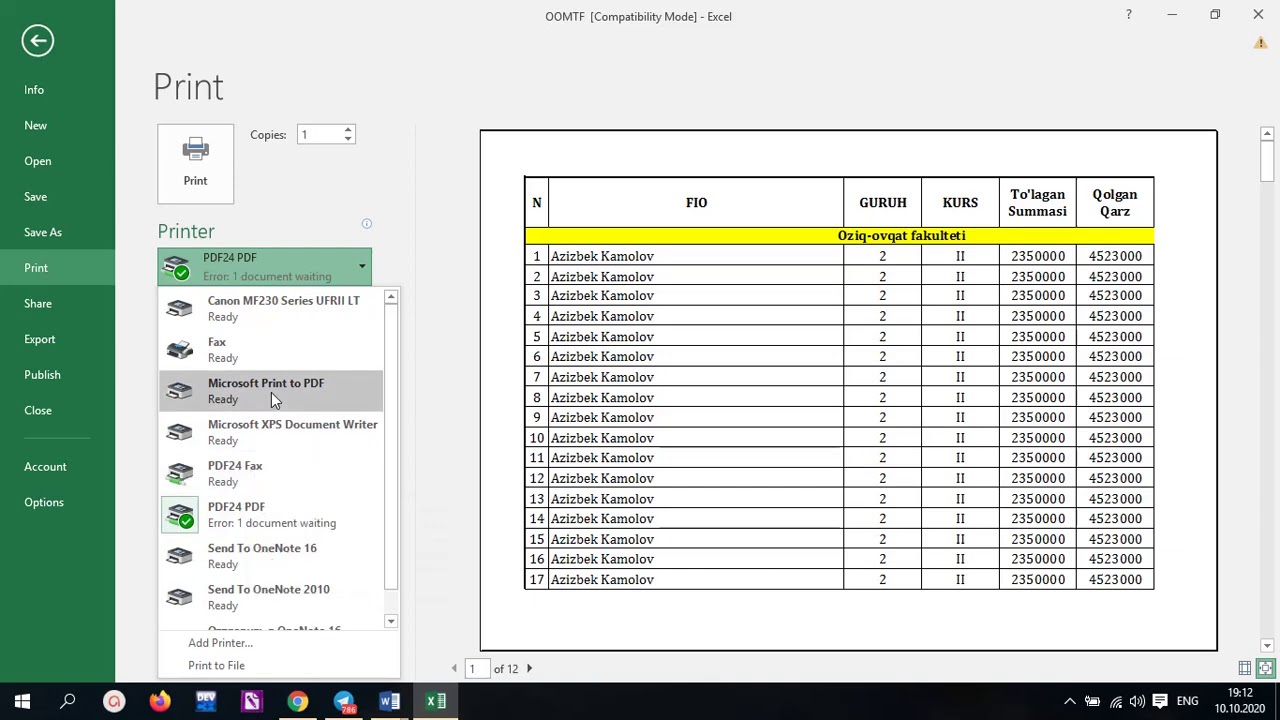Select Canon MF230 Series UFRII LT printer
The width and height of the screenshot is (1280, 720).
click(x=270, y=308)
